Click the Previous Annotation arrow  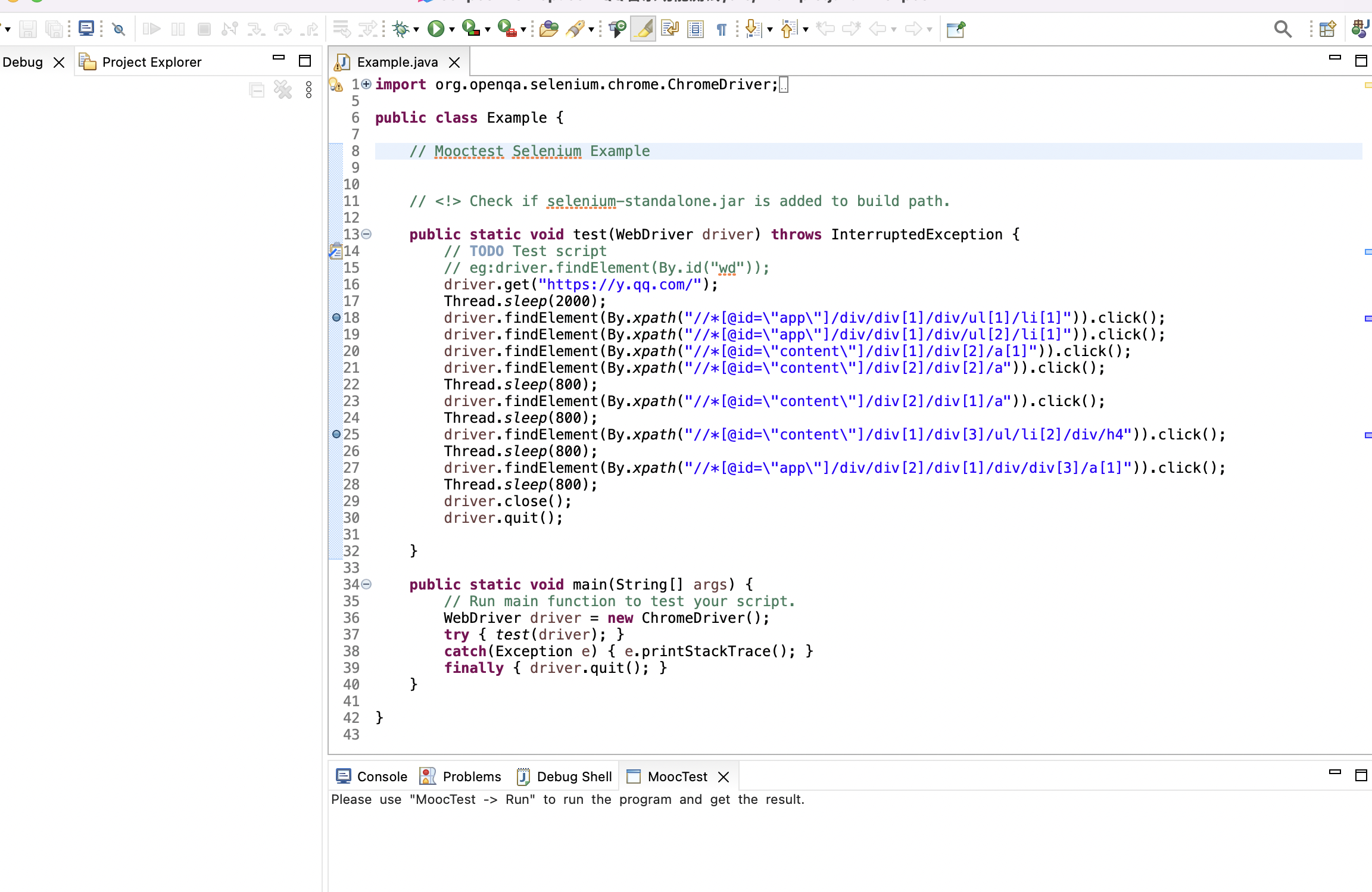point(789,29)
